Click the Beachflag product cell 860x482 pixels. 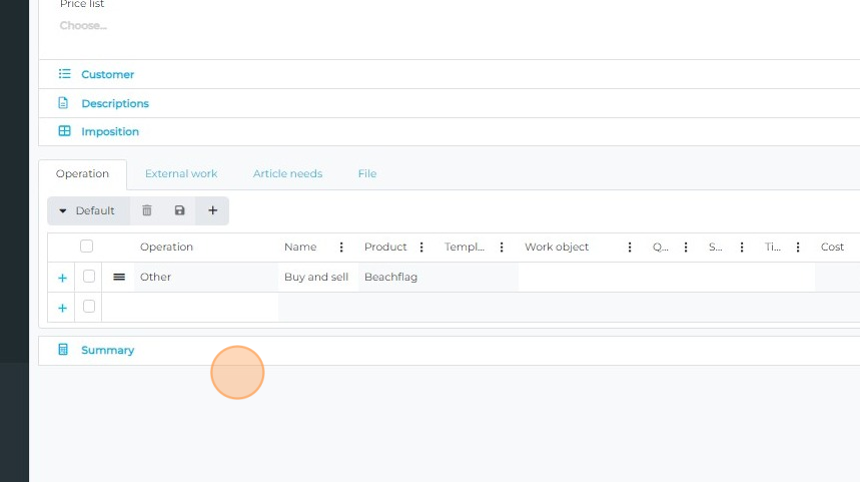point(391,277)
